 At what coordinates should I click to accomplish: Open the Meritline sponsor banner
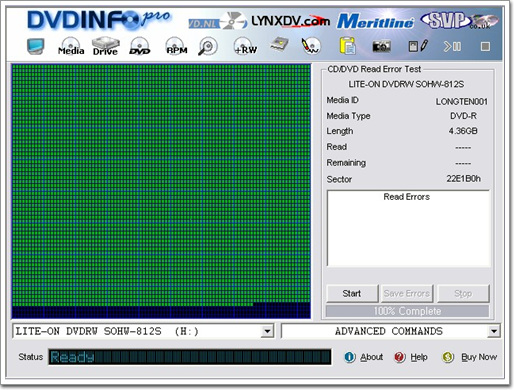tap(375, 21)
